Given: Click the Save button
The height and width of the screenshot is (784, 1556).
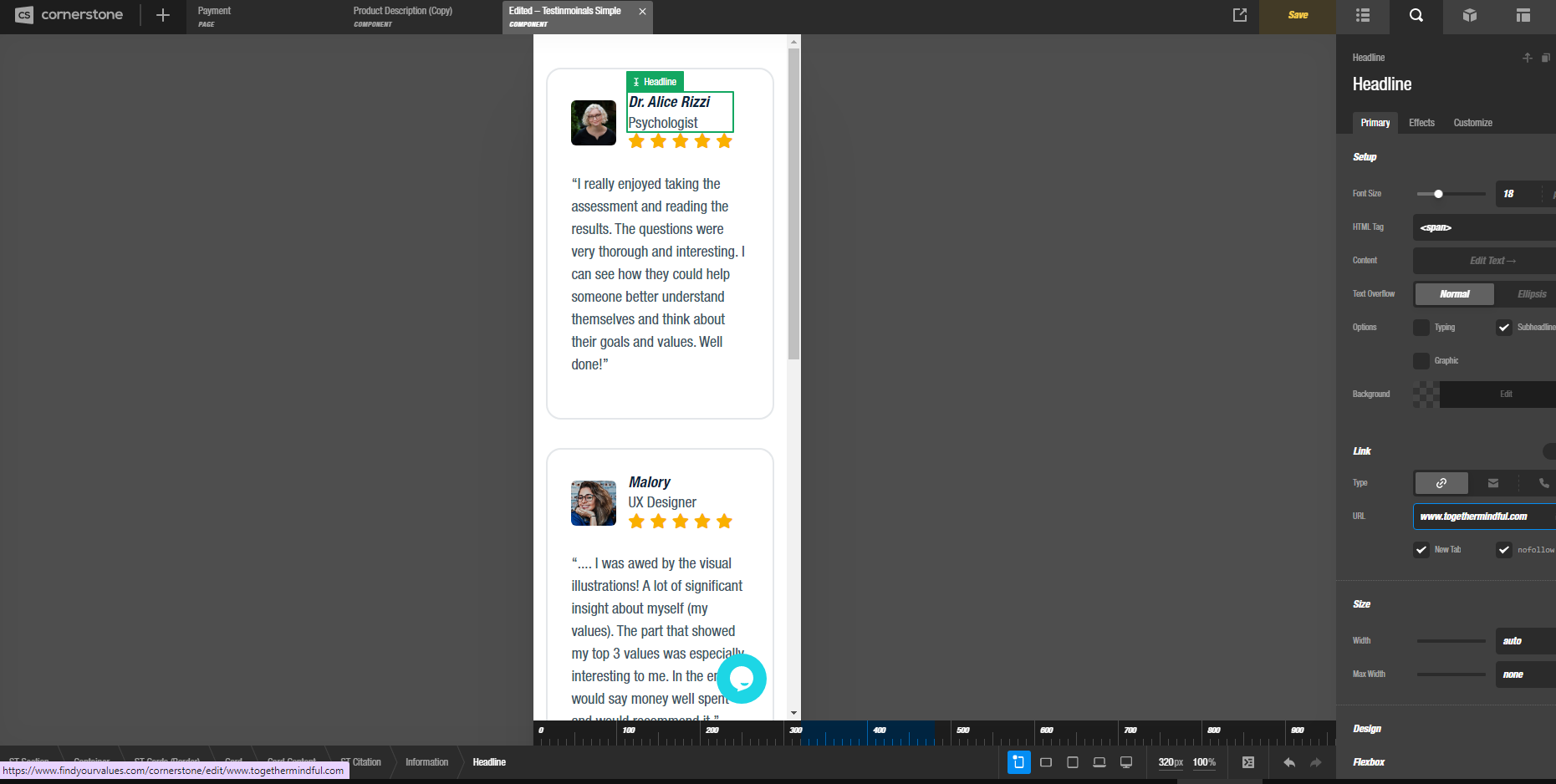Looking at the screenshot, I should click(x=1298, y=15).
